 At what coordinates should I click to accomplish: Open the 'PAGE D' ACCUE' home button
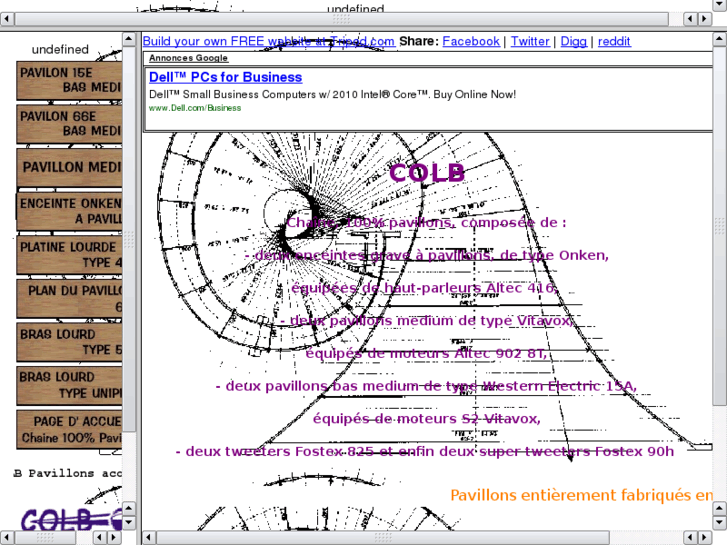click(70, 429)
